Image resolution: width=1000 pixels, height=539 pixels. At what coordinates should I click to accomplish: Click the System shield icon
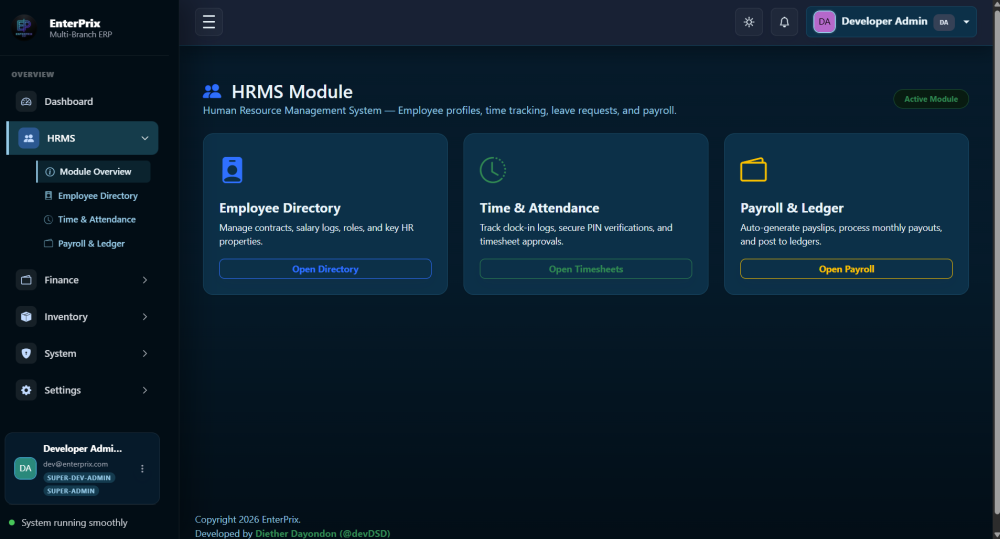[26, 353]
